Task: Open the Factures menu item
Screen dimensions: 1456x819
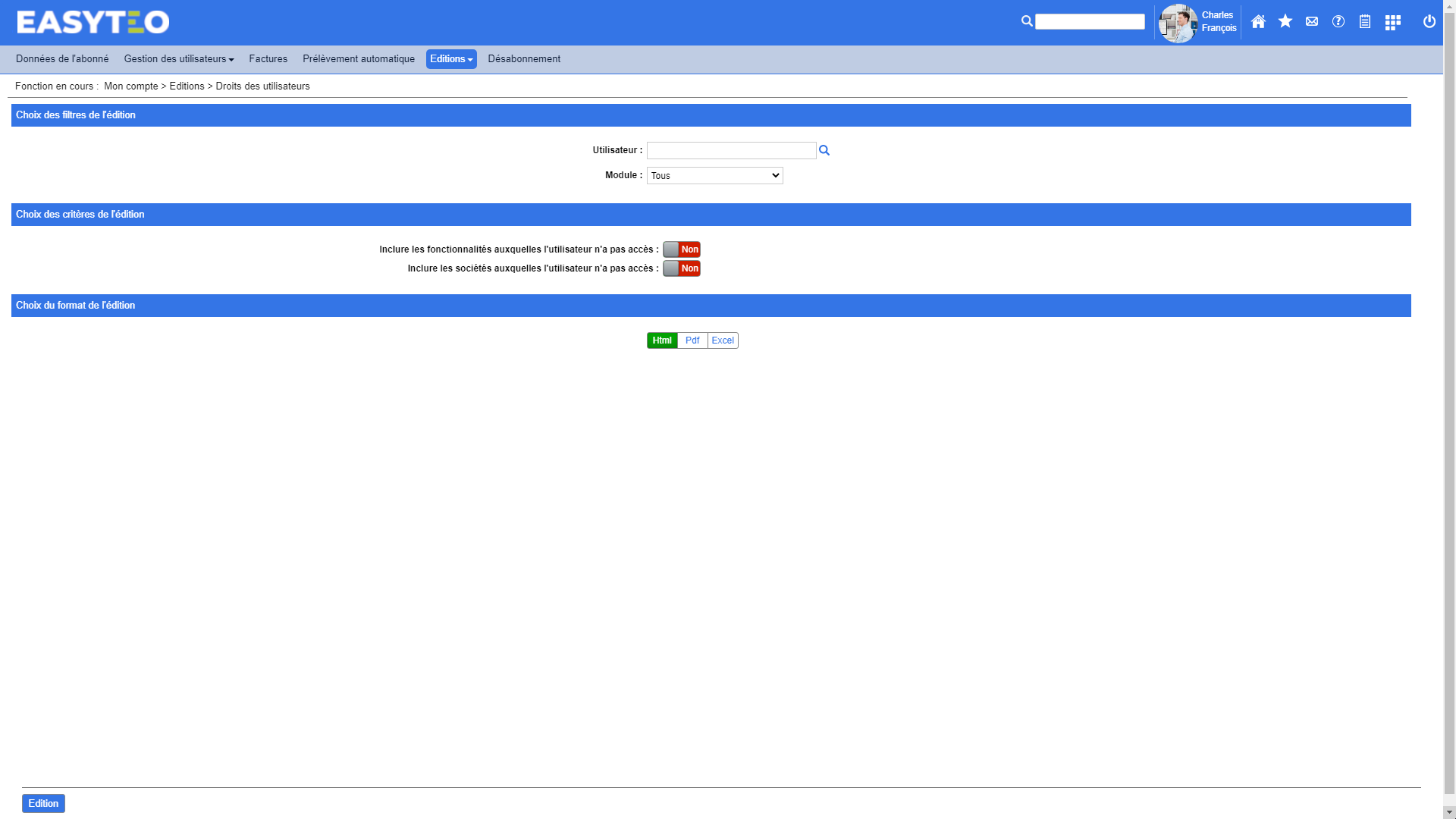Action: [268, 59]
